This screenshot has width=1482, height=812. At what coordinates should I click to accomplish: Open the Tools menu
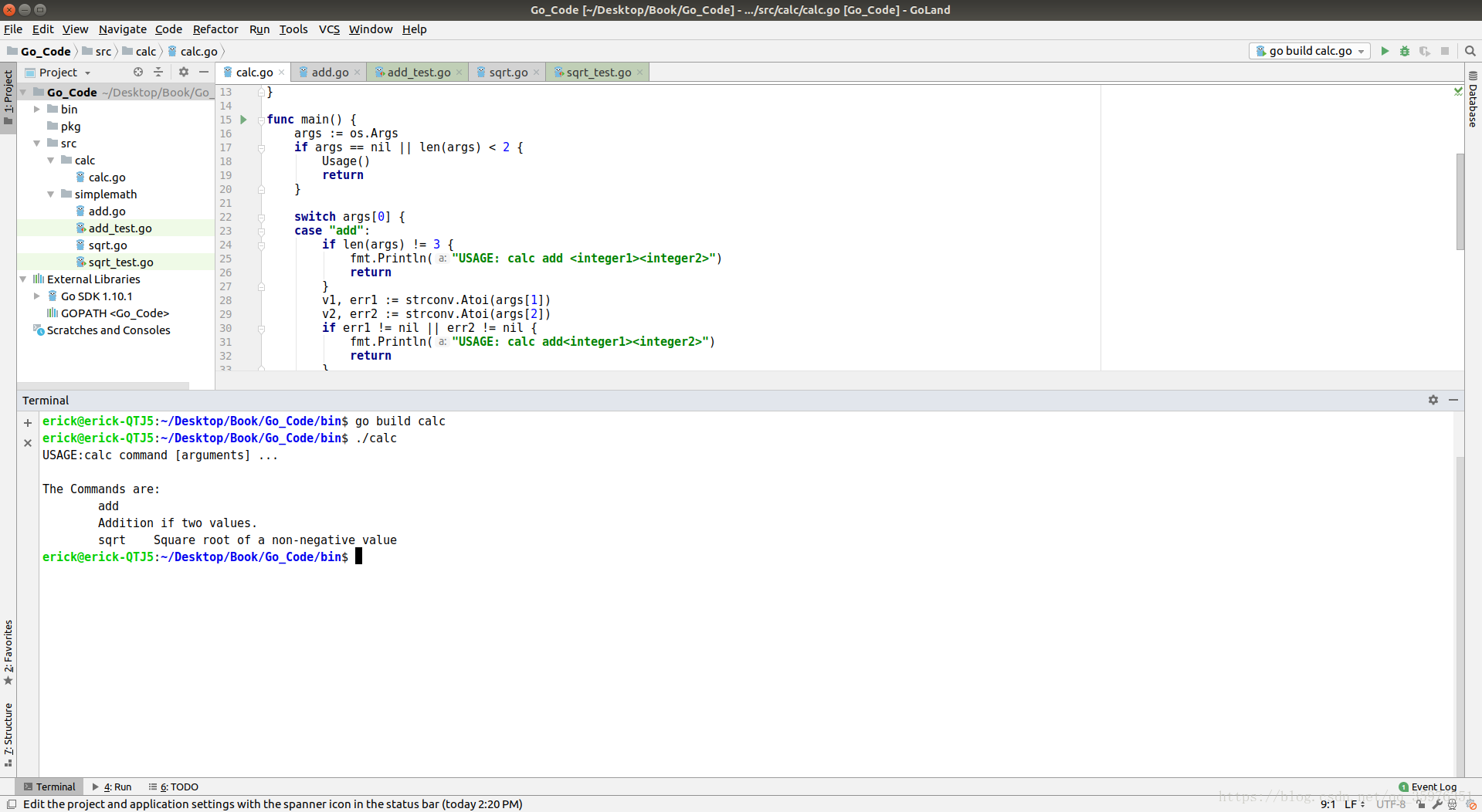tap(293, 29)
